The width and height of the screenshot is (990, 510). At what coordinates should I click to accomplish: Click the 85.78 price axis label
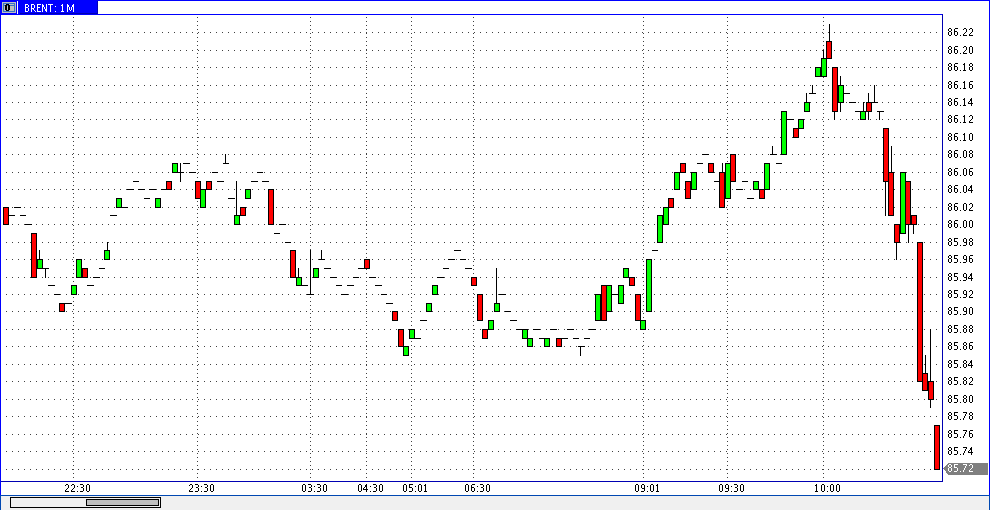coord(960,417)
